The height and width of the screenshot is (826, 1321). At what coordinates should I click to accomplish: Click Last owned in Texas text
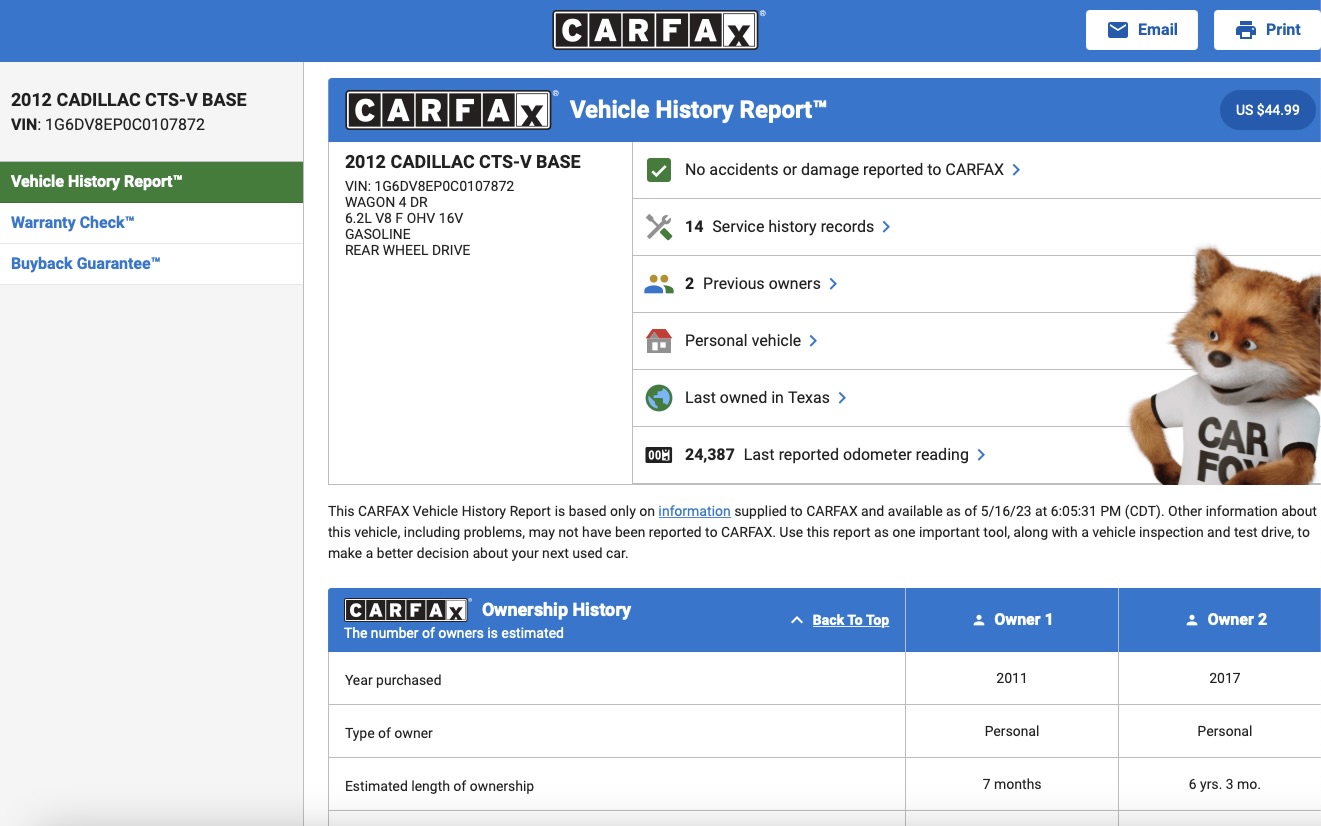pos(757,398)
